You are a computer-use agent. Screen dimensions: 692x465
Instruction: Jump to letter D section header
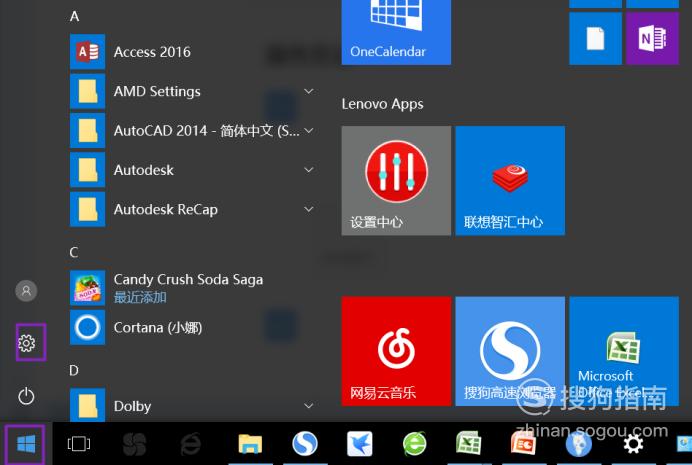point(74,370)
